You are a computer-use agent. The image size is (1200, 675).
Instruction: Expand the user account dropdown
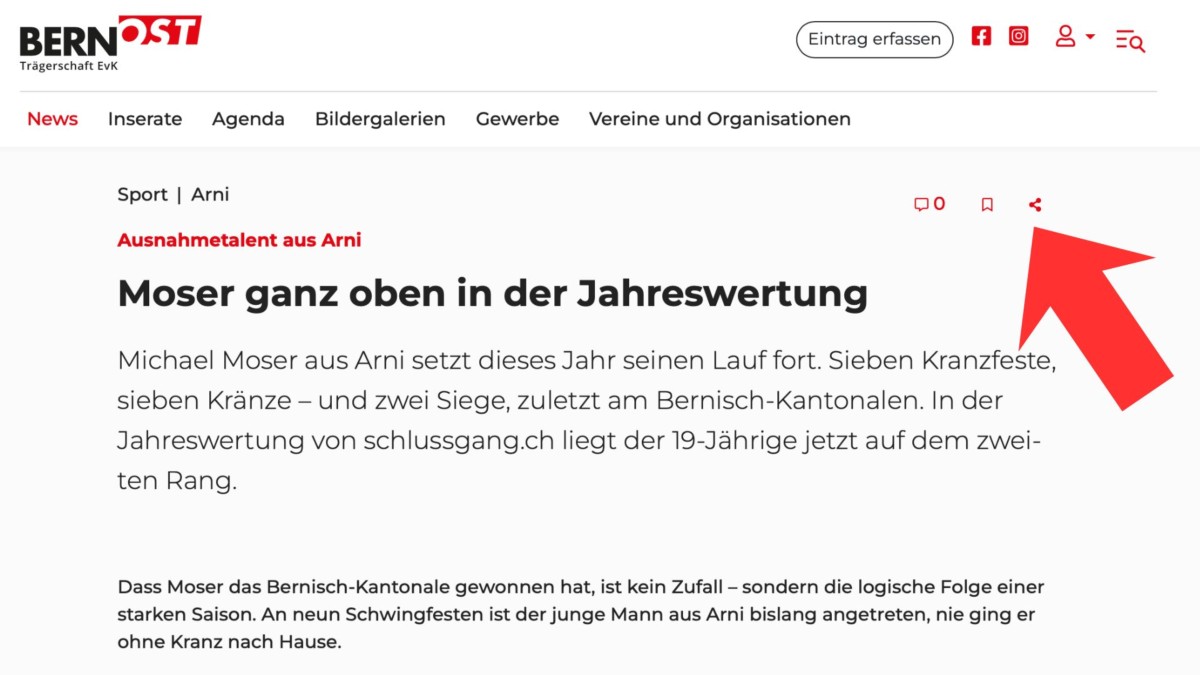[1075, 37]
